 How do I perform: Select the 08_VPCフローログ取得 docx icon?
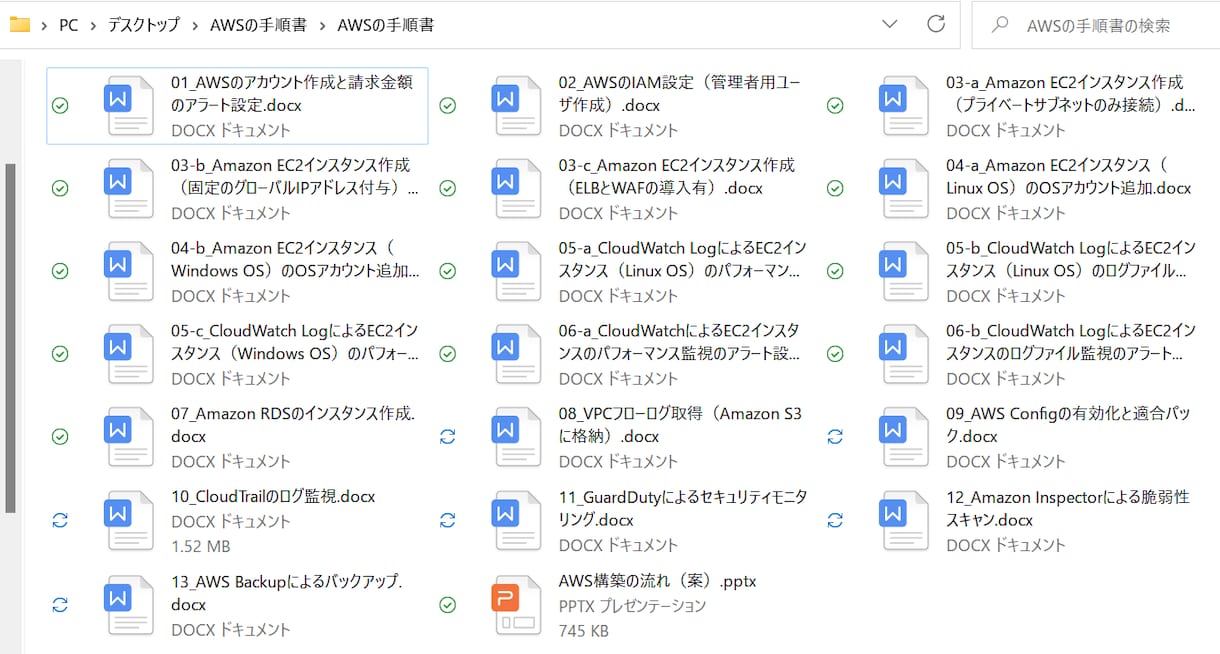coord(517,437)
